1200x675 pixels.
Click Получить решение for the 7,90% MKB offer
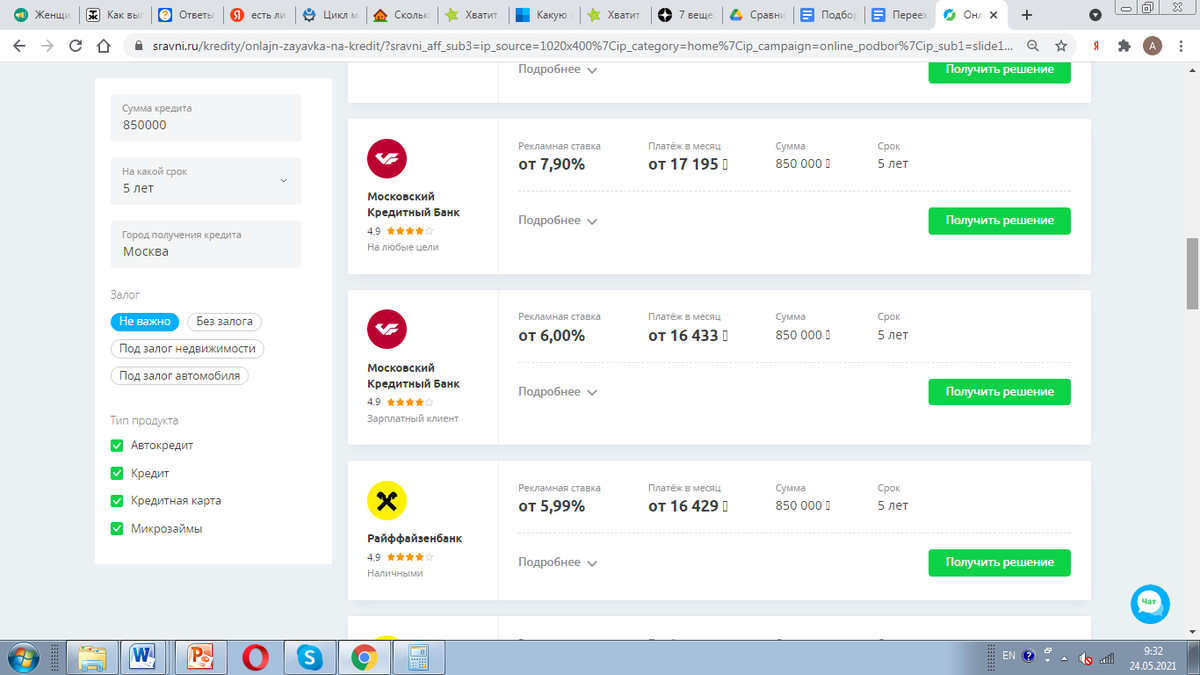point(999,221)
